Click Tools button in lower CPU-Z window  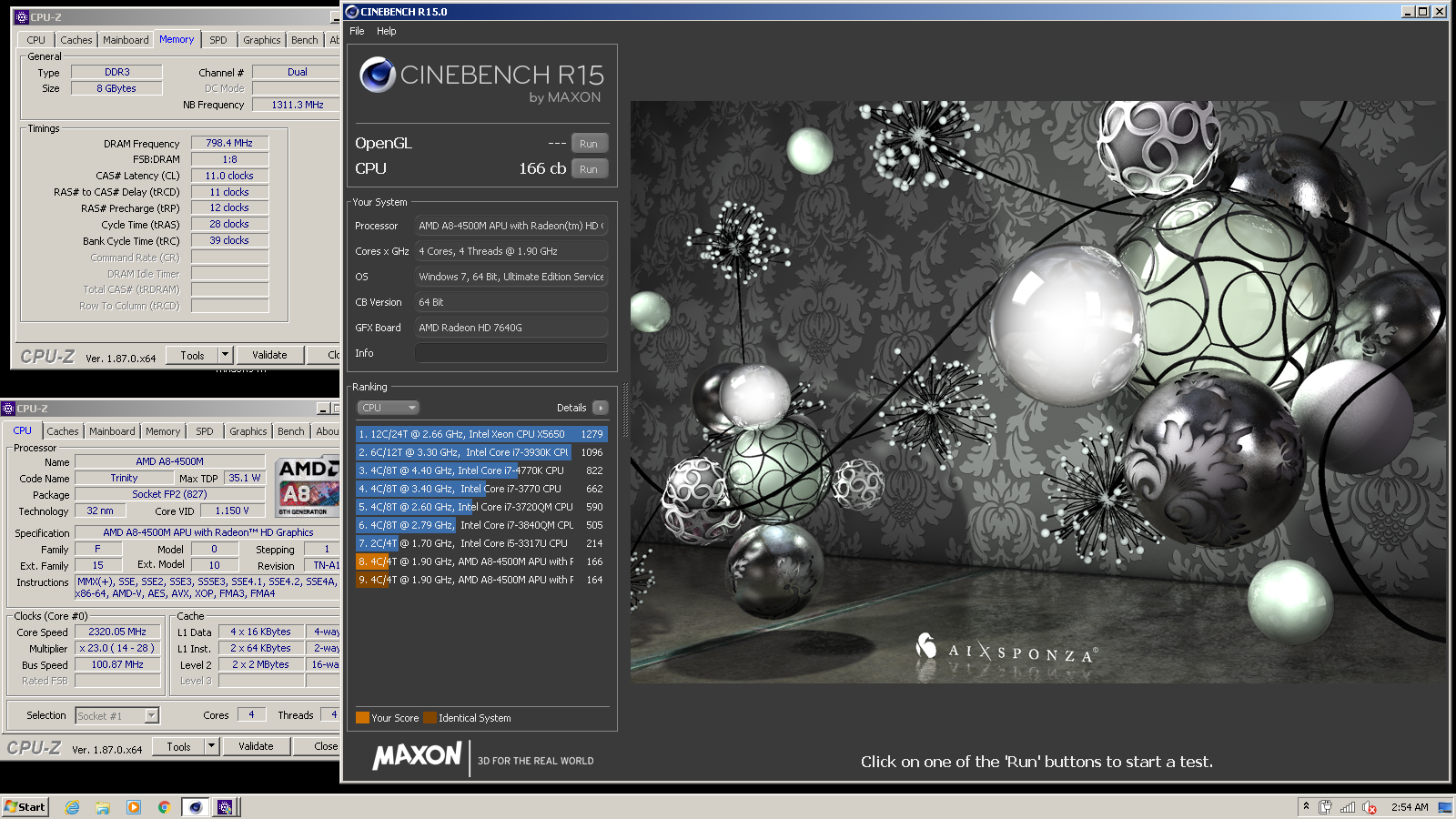click(178, 746)
